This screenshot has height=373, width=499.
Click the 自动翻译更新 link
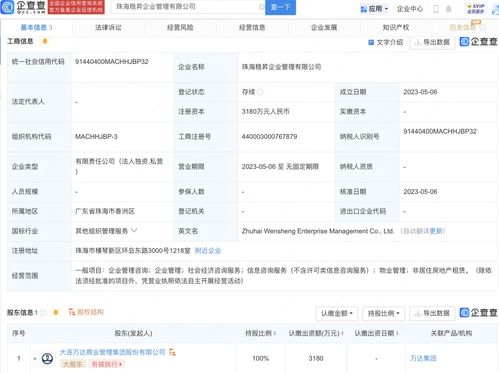pyautogui.click(x=423, y=231)
